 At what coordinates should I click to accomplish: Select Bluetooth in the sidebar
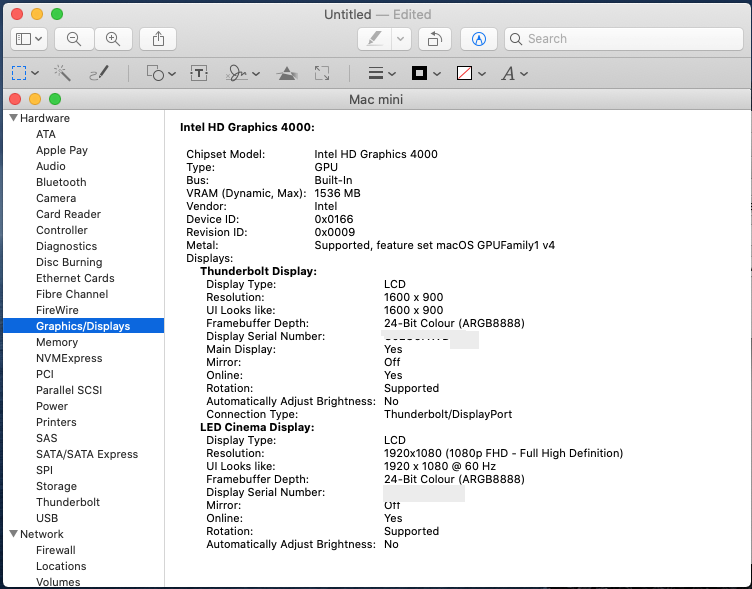pyautogui.click(x=61, y=182)
